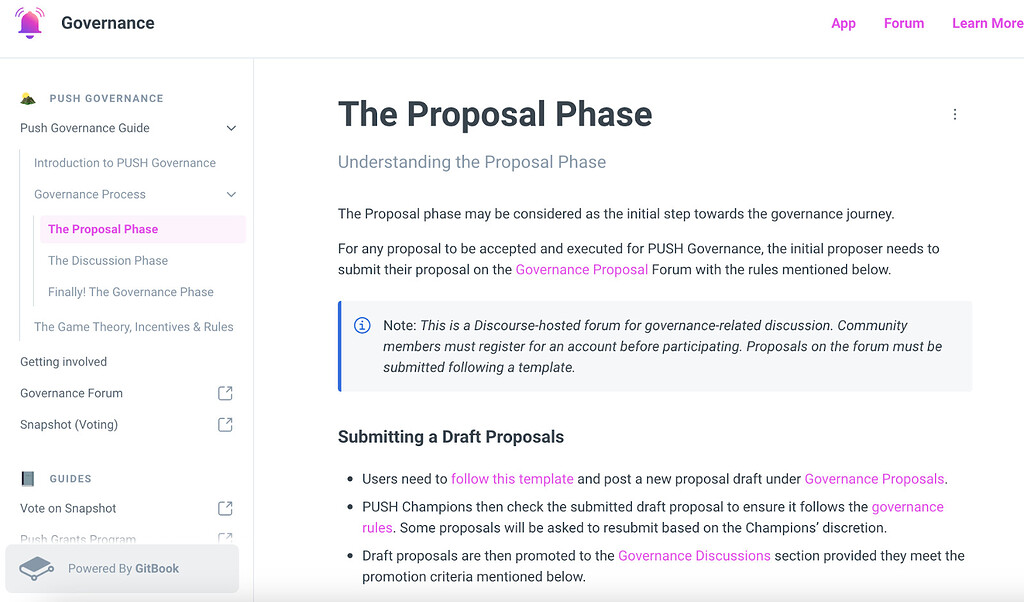
Task: Open Vote on Snapshot via its external link icon
Action: coord(226,508)
